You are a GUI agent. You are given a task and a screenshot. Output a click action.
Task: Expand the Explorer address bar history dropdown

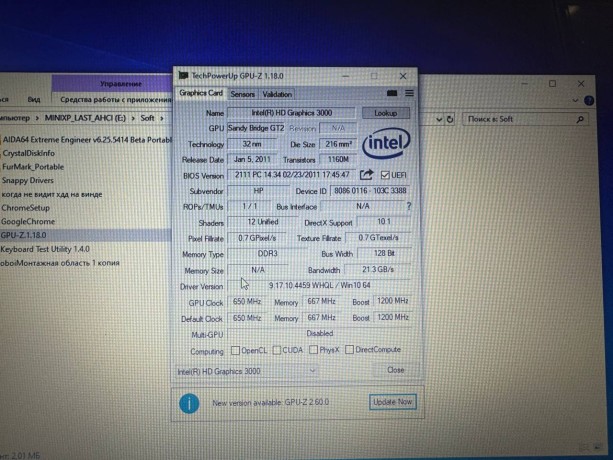439,119
